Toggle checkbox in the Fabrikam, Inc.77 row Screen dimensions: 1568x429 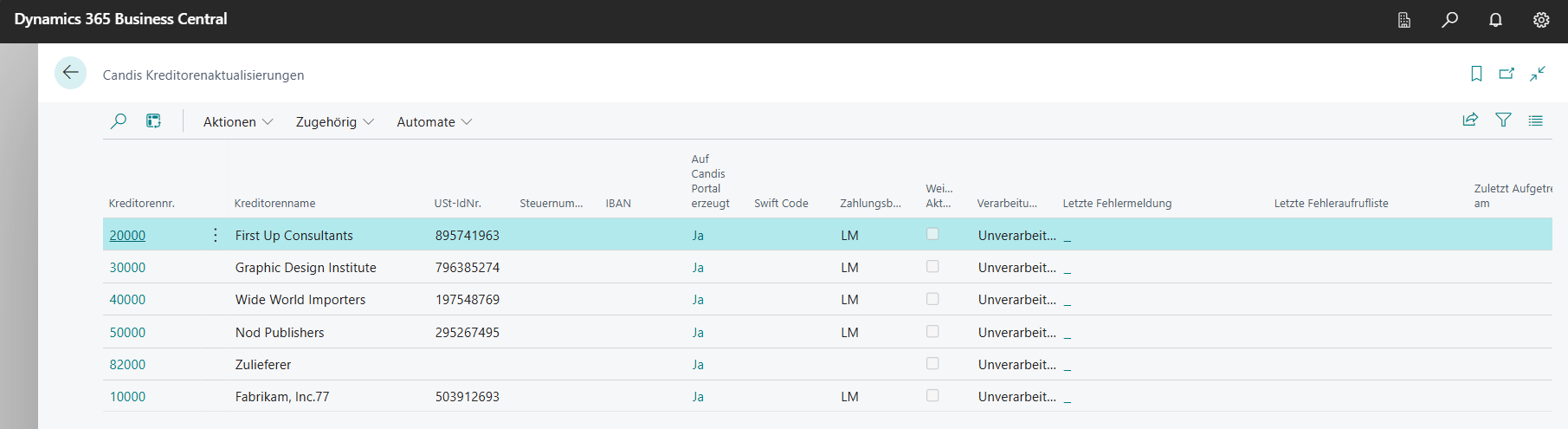point(932,396)
